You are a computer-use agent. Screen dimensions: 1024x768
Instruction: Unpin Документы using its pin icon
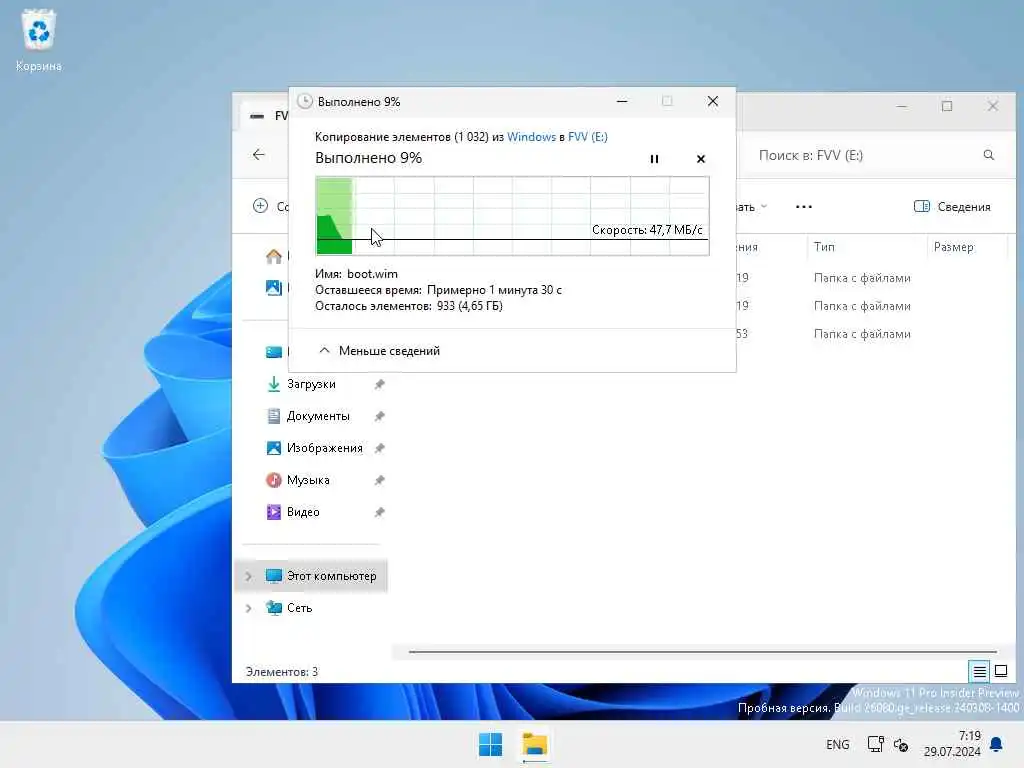[x=379, y=416]
